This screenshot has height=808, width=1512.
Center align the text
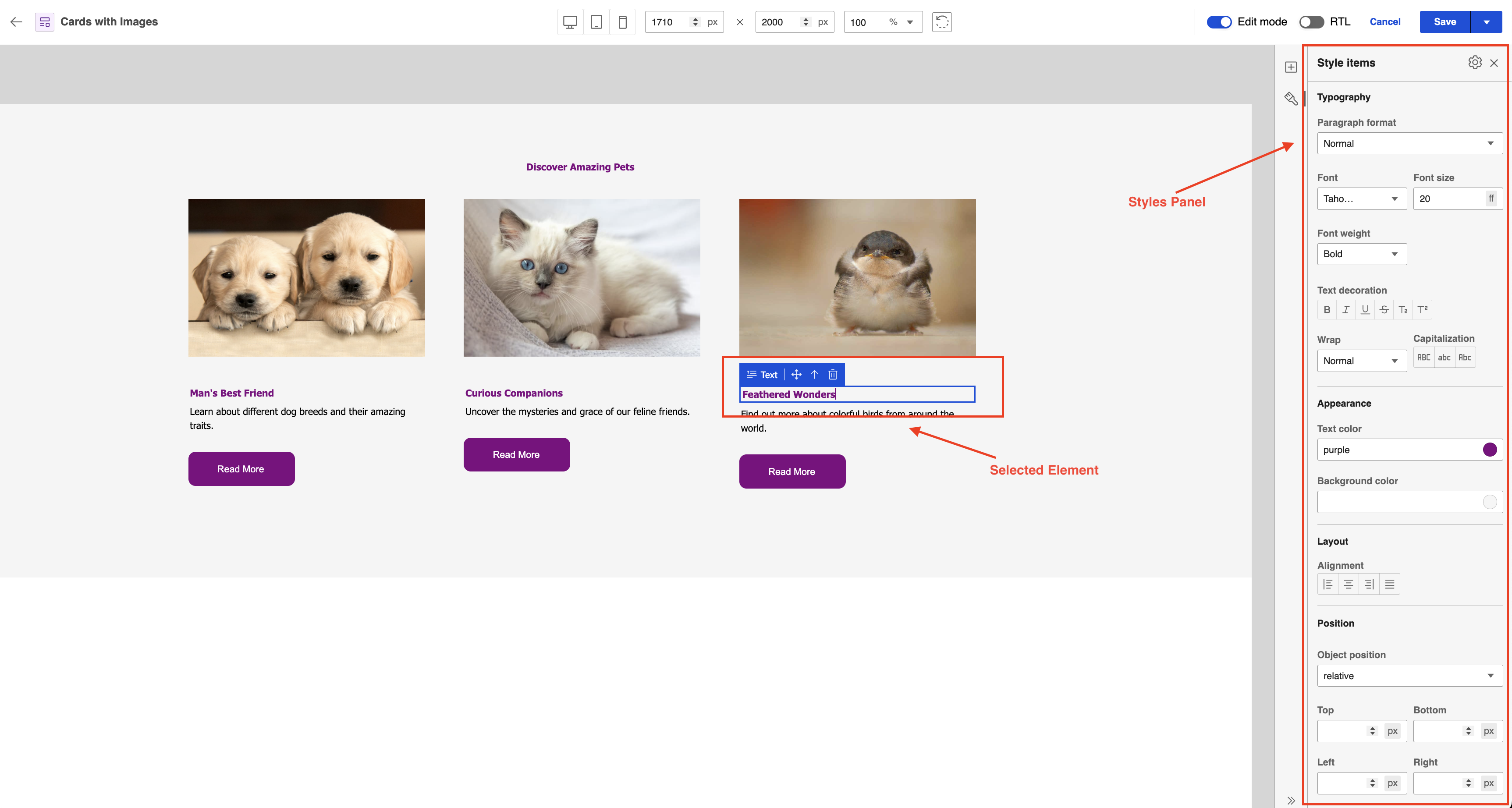(1348, 585)
